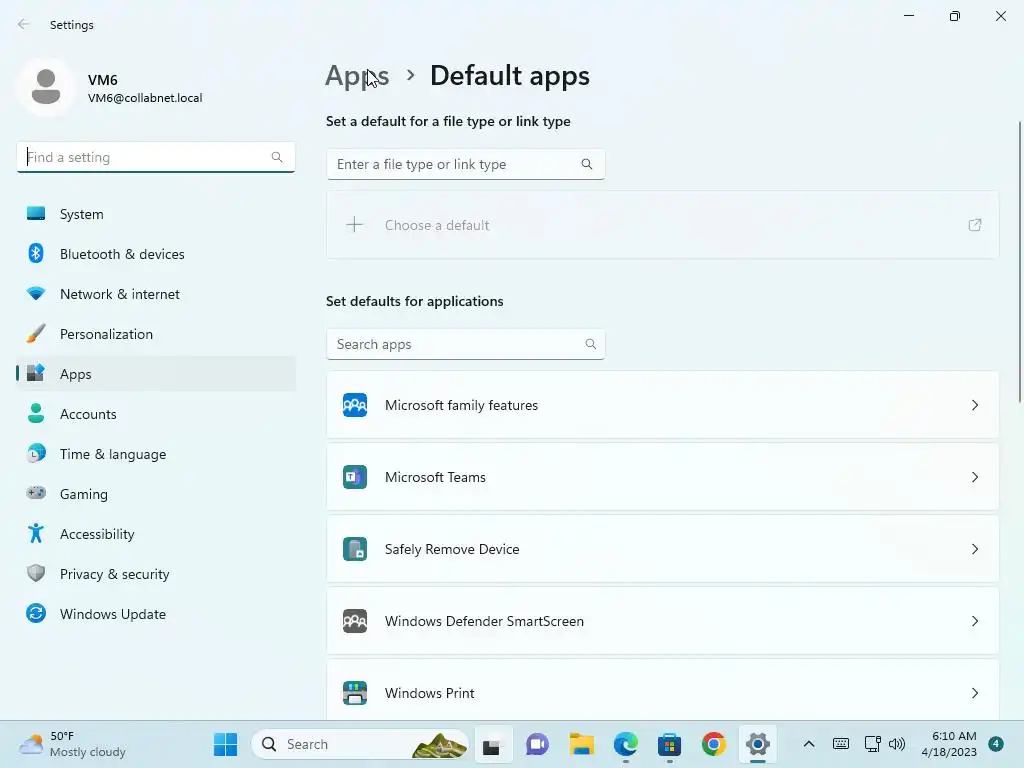Click the magnifier icon in Find a setting
1024x768 pixels.
coord(277,157)
